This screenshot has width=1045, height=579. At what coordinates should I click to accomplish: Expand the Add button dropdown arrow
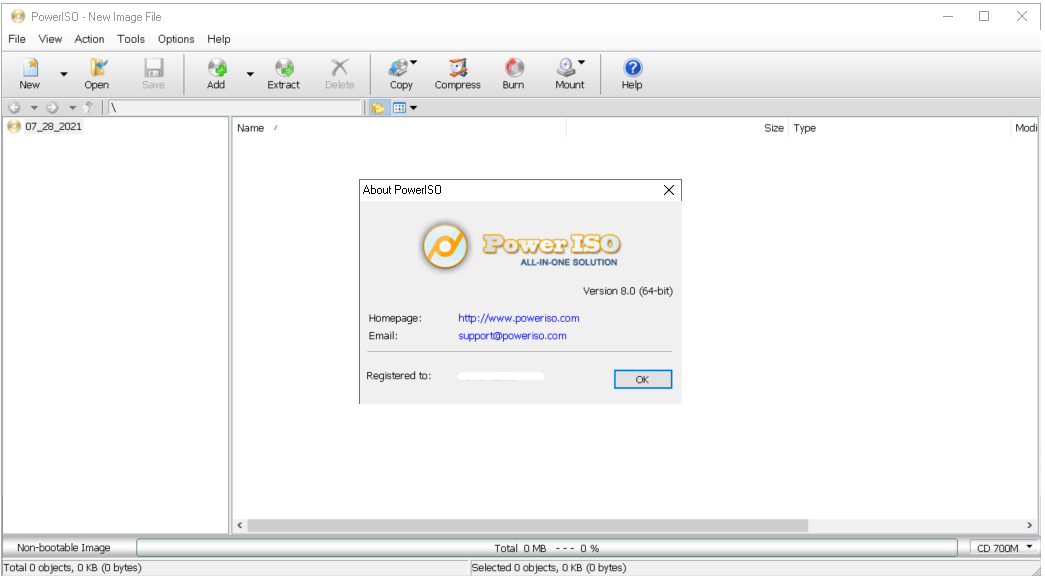click(250, 74)
